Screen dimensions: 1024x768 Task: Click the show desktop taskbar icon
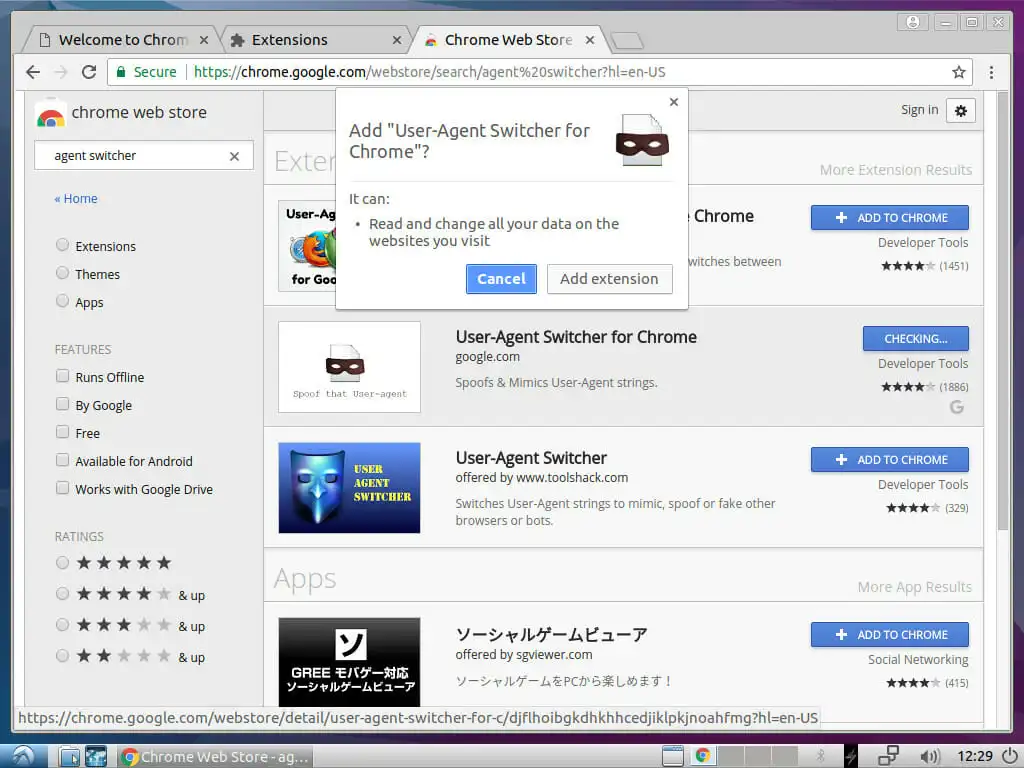click(673, 756)
